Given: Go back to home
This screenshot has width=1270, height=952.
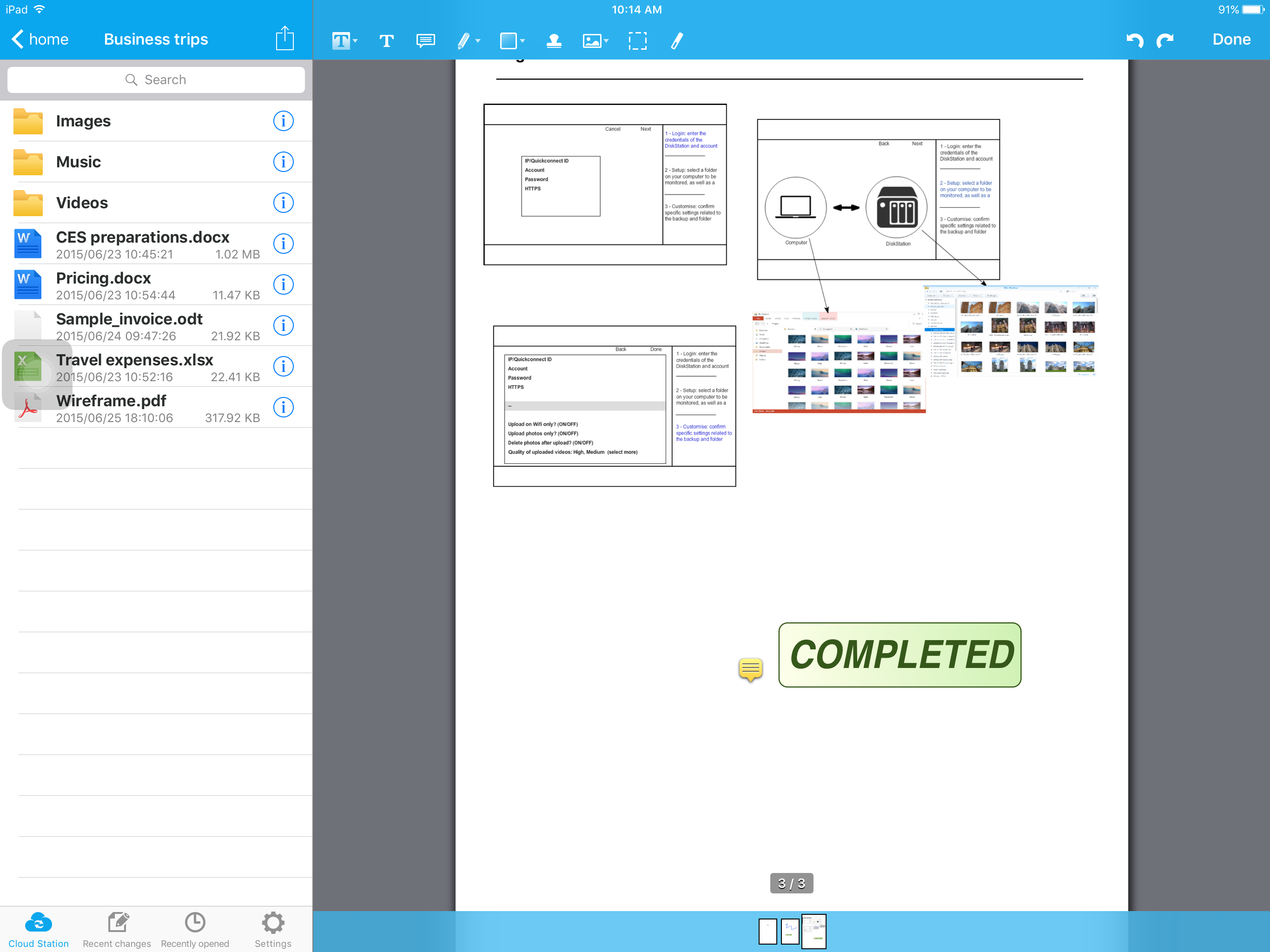Looking at the screenshot, I should click(40, 40).
